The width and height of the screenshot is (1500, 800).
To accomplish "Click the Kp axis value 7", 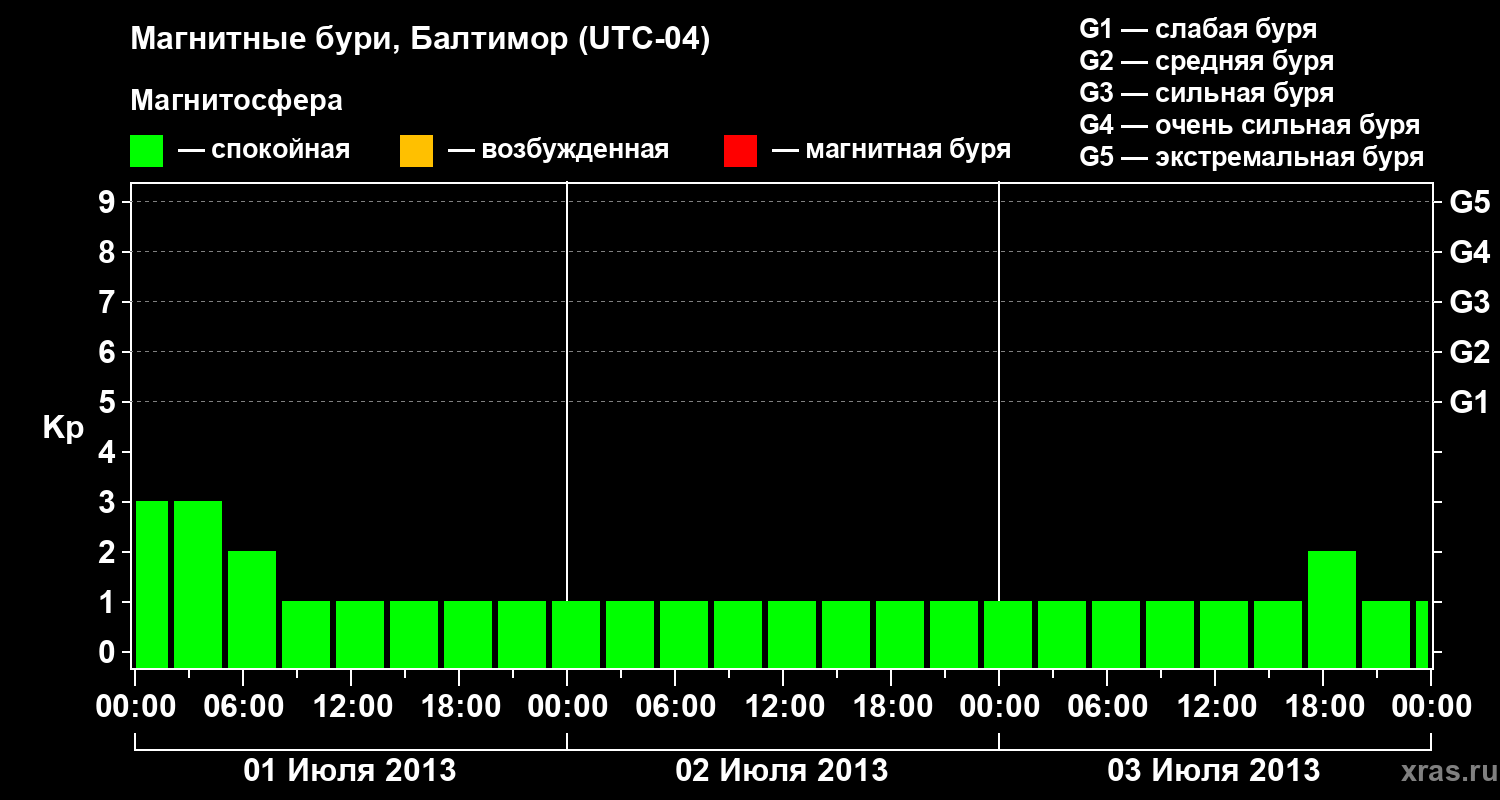I will [109, 302].
